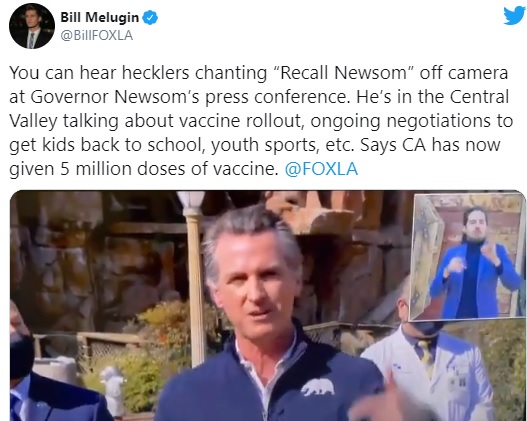Click the words "vaccine rollout" in the tweet
This screenshot has height=421, width=527.
240,121
